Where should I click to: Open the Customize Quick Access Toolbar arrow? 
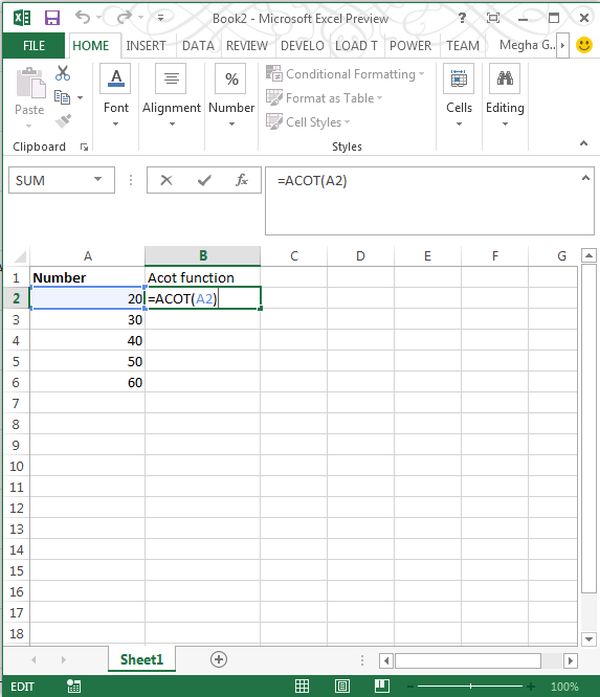pyautogui.click(x=160, y=18)
